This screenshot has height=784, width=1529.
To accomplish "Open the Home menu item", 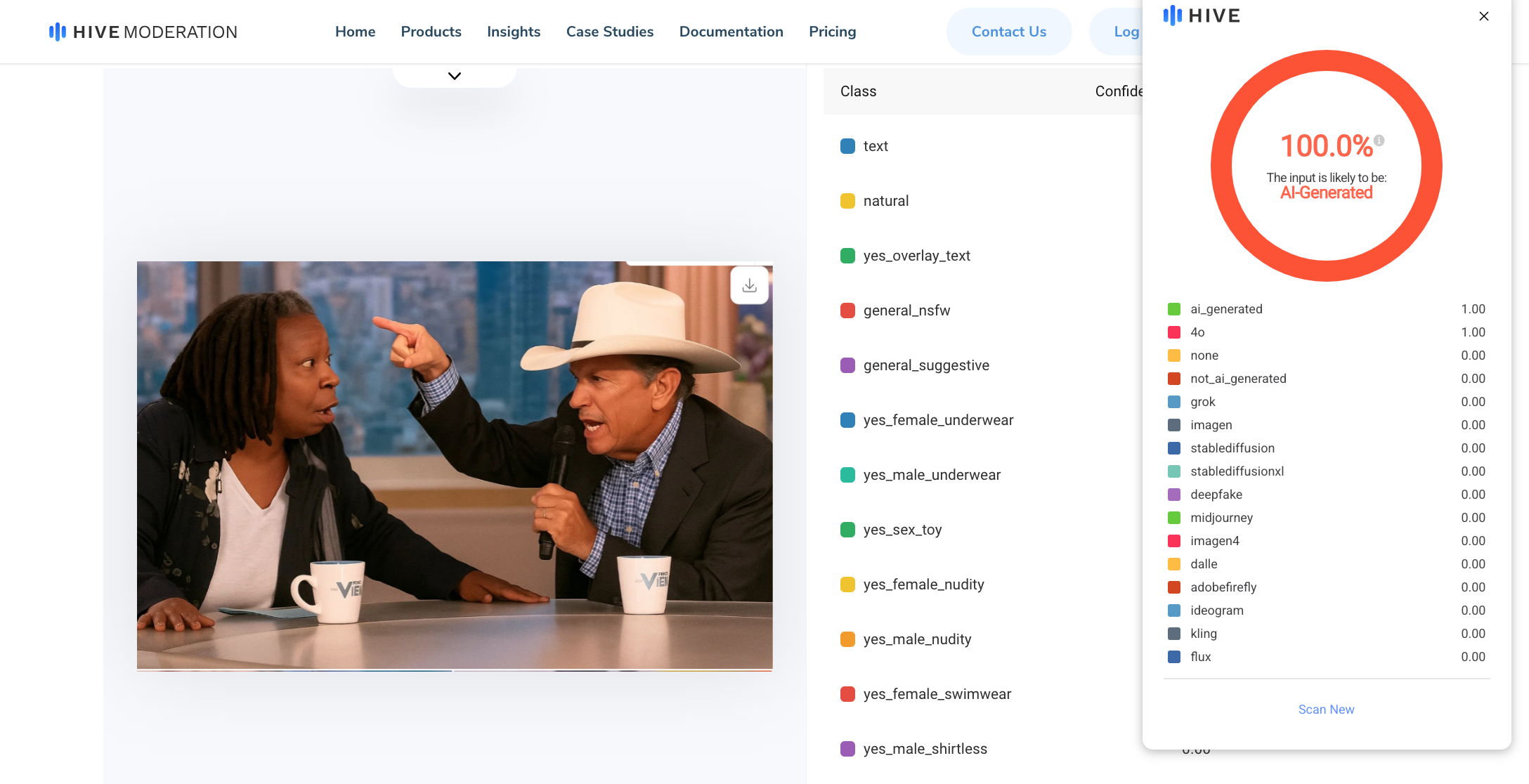I will tap(355, 32).
